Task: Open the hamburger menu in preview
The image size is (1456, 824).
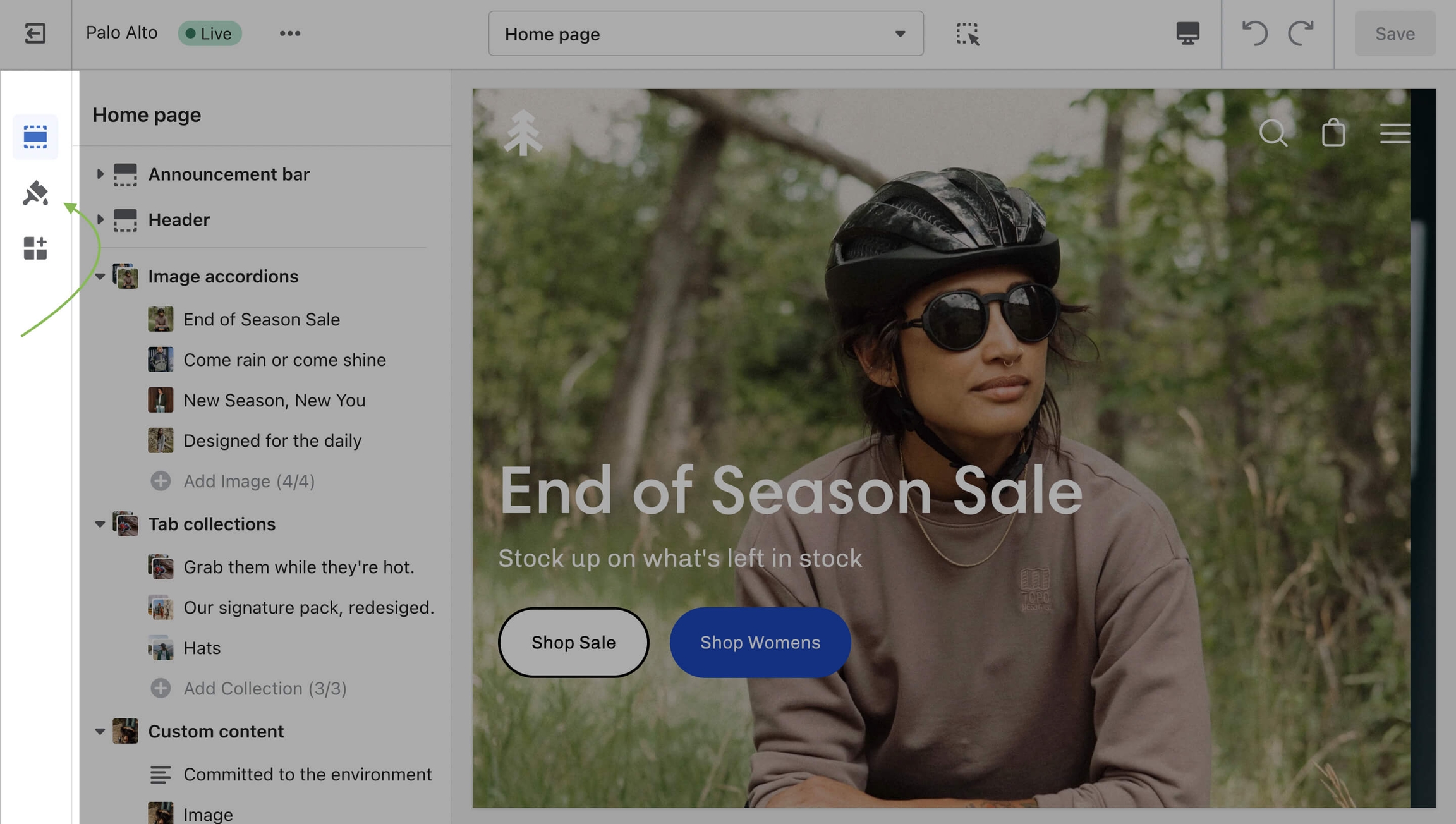Action: coord(1394,133)
